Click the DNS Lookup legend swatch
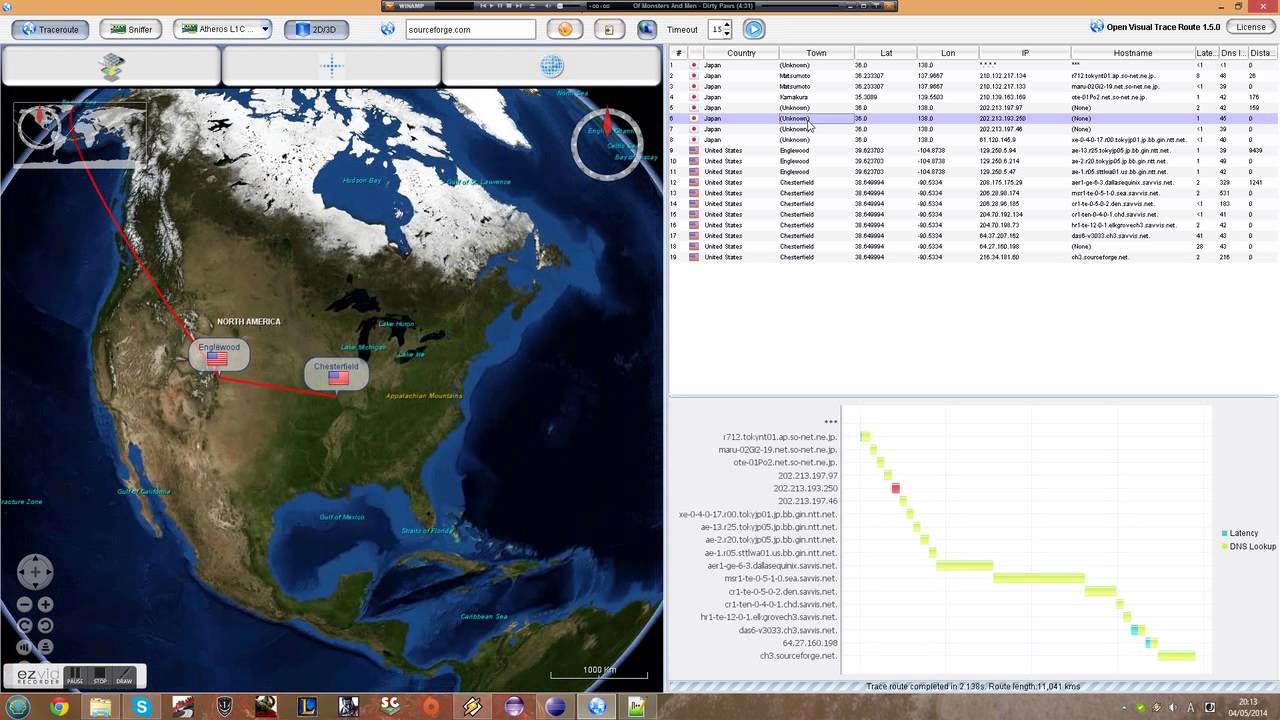Image resolution: width=1280 pixels, height=720 pixels. coord(1224,546)
